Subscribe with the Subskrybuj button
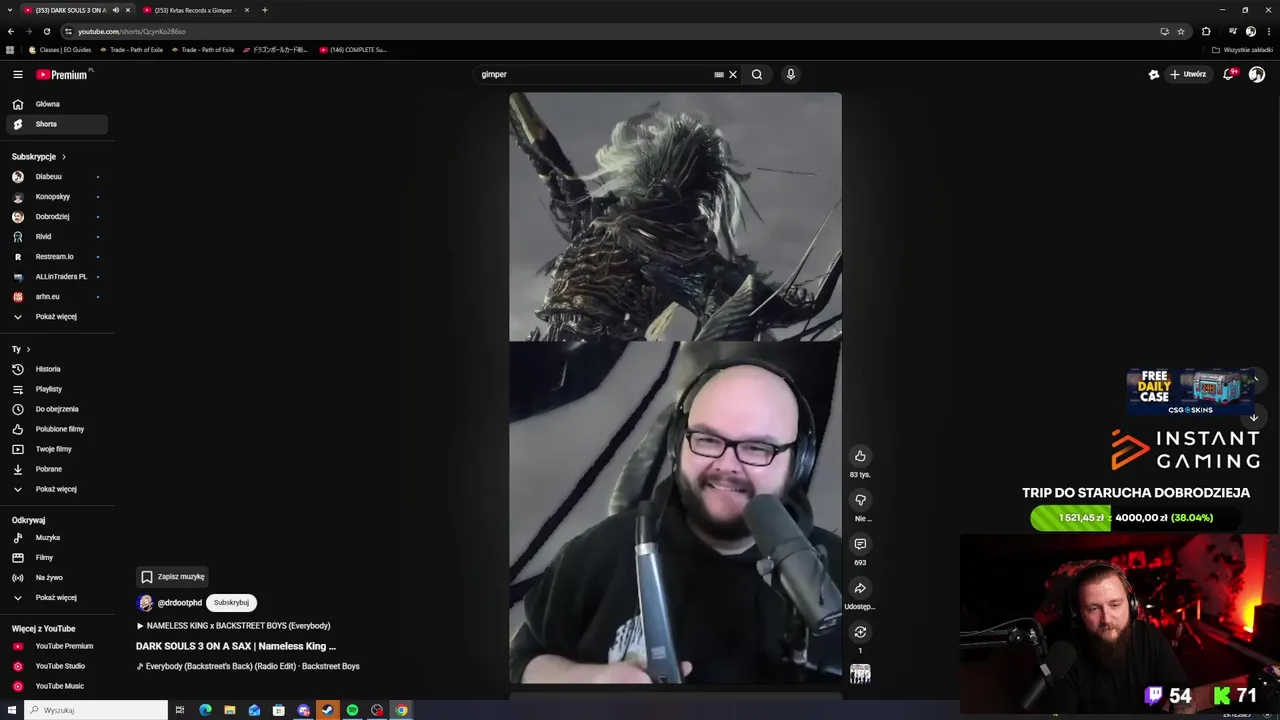Image resolution: width=1280 pixels, height=720 pixels. tap(231, 603)
